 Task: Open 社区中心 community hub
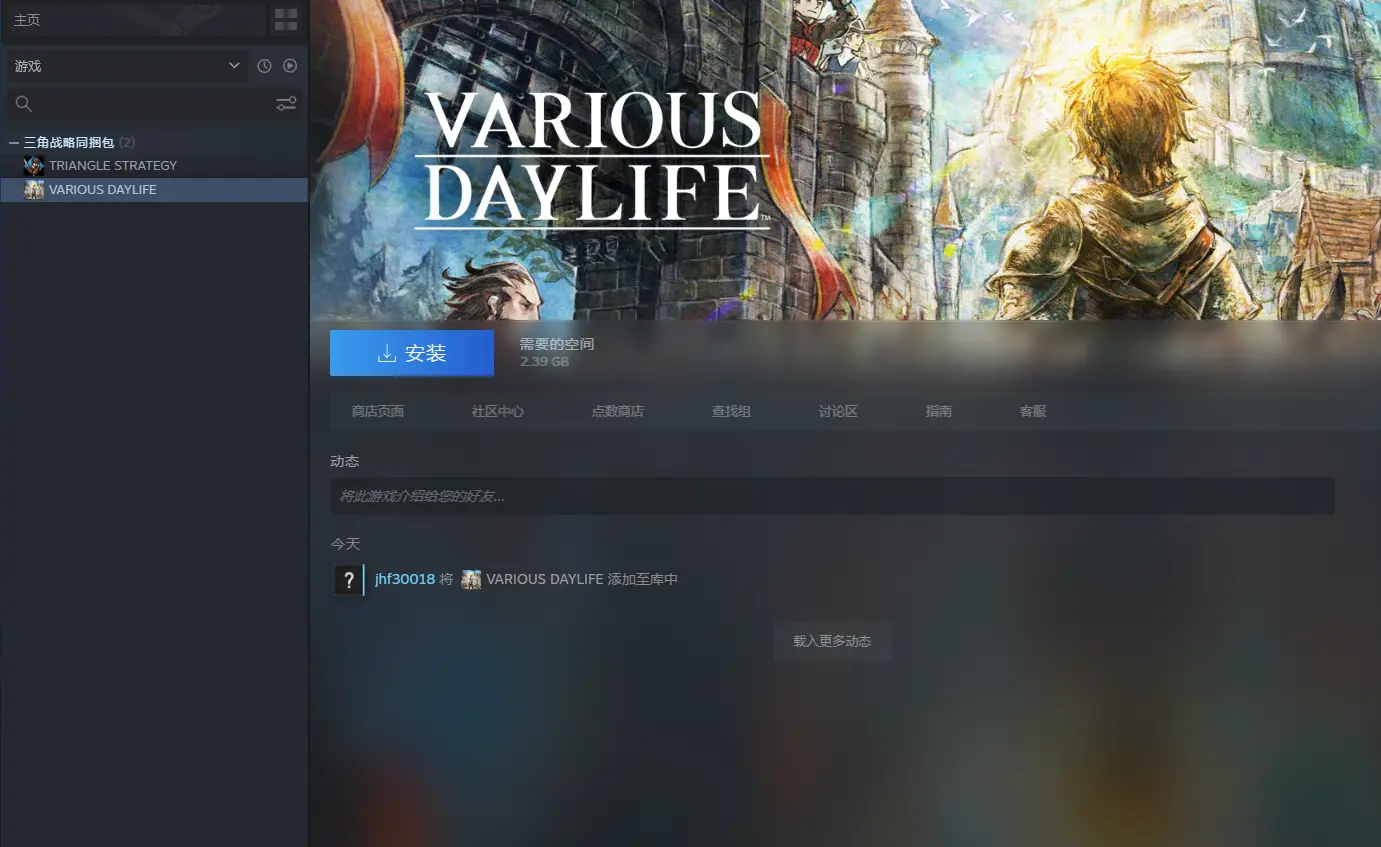pyautogui.click(x=498, y=411)
